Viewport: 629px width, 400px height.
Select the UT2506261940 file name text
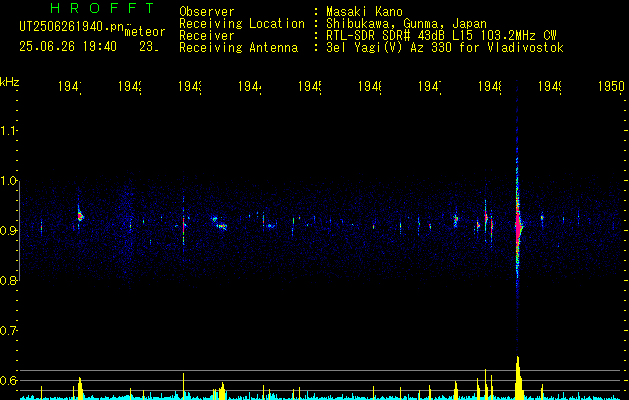[x=72, y=27]
